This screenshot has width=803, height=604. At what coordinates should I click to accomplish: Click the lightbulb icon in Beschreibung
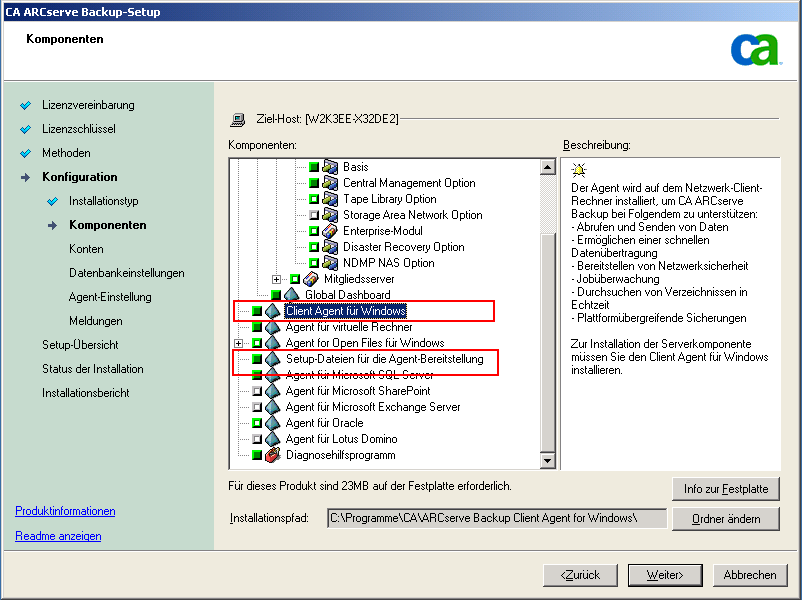click(x=579, y=170)
